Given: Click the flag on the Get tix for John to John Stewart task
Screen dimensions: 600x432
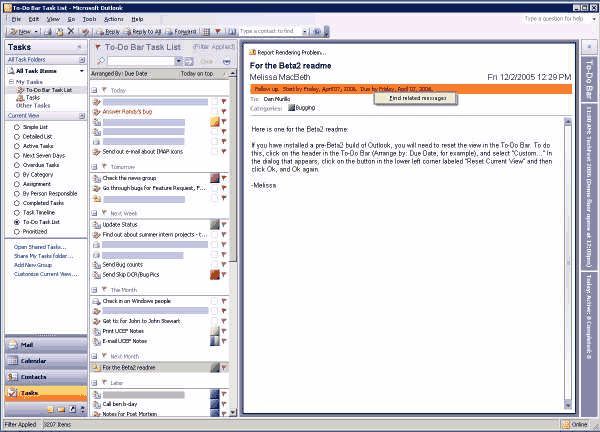Looking at the screenshot, I should [224, 321].
